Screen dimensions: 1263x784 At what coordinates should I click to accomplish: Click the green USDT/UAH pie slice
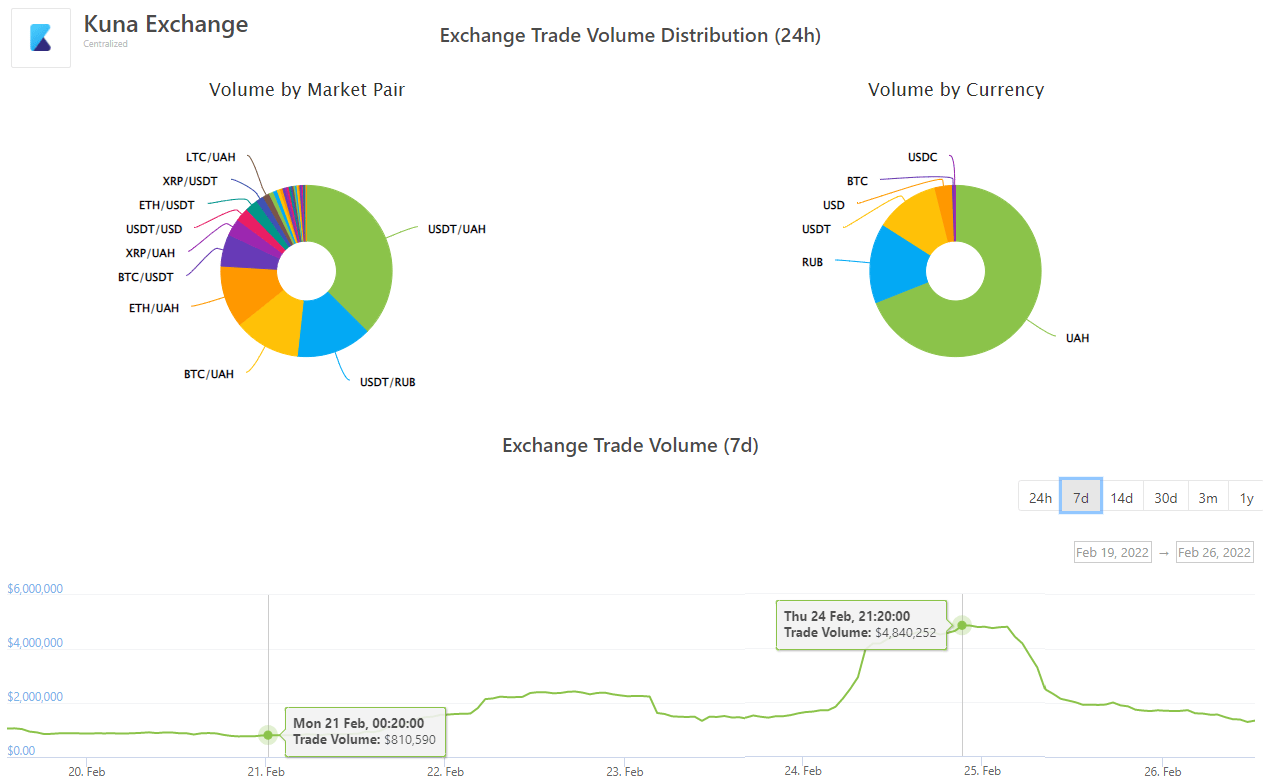coord(355,250)
